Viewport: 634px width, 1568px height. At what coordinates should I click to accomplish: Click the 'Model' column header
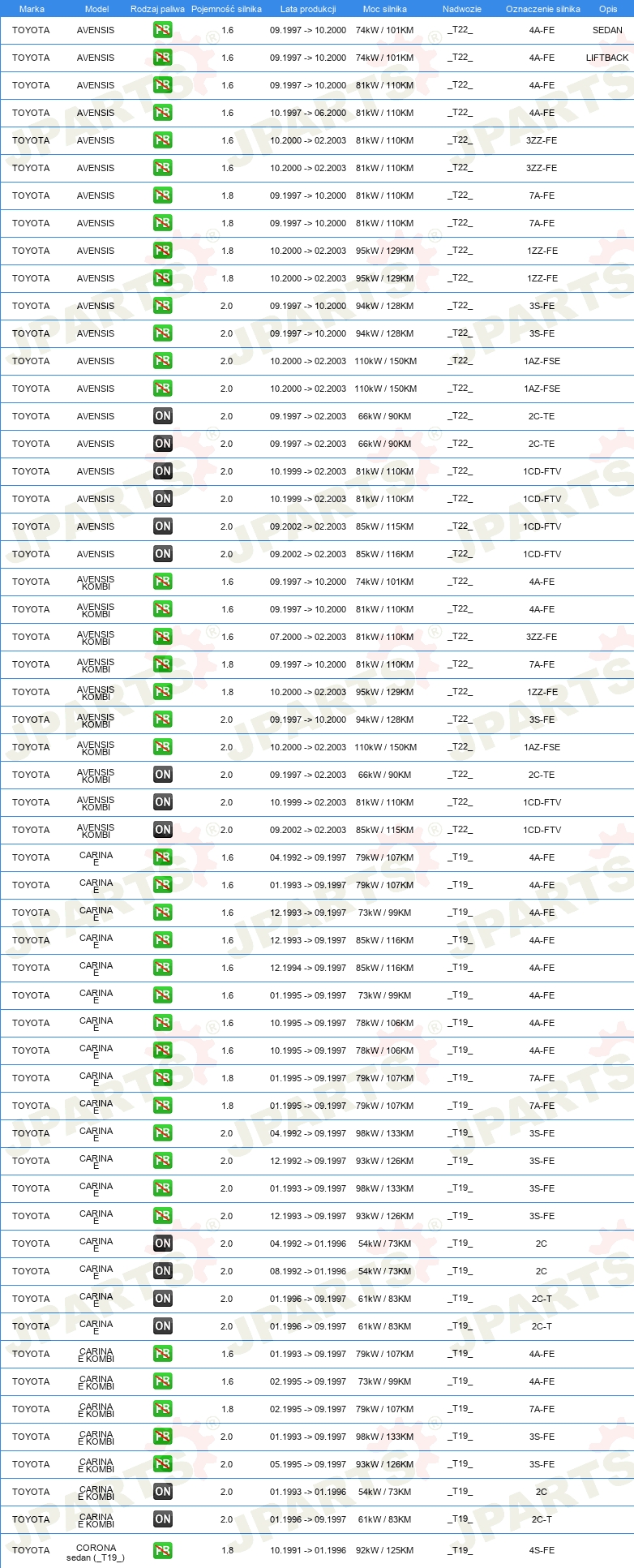[x=96, y=9]
